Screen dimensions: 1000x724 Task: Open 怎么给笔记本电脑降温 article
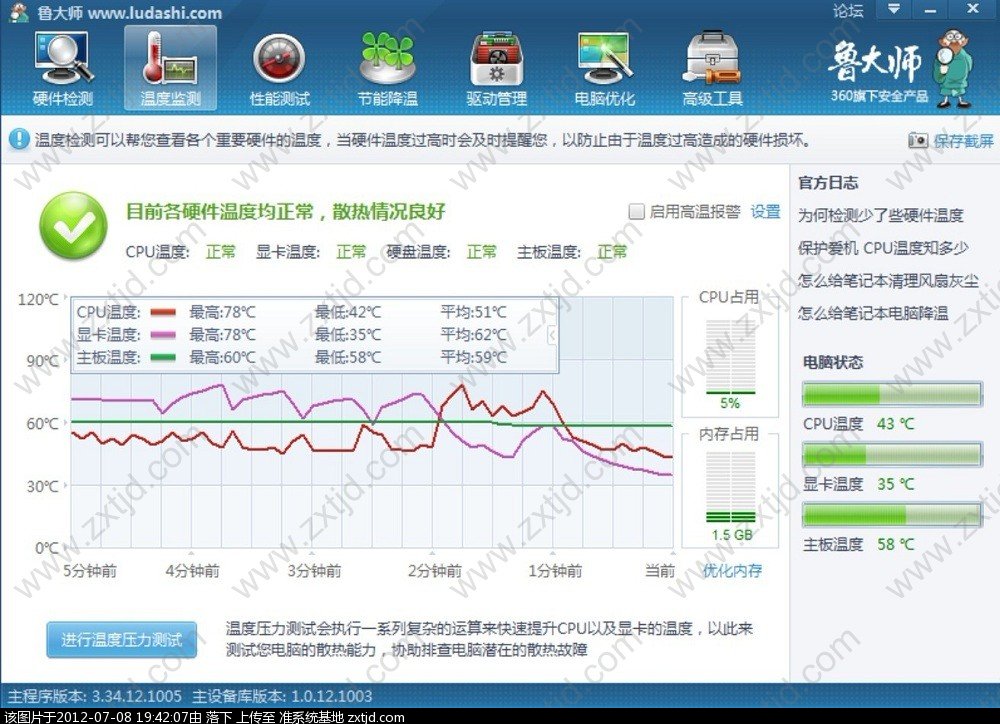(873, 313)
